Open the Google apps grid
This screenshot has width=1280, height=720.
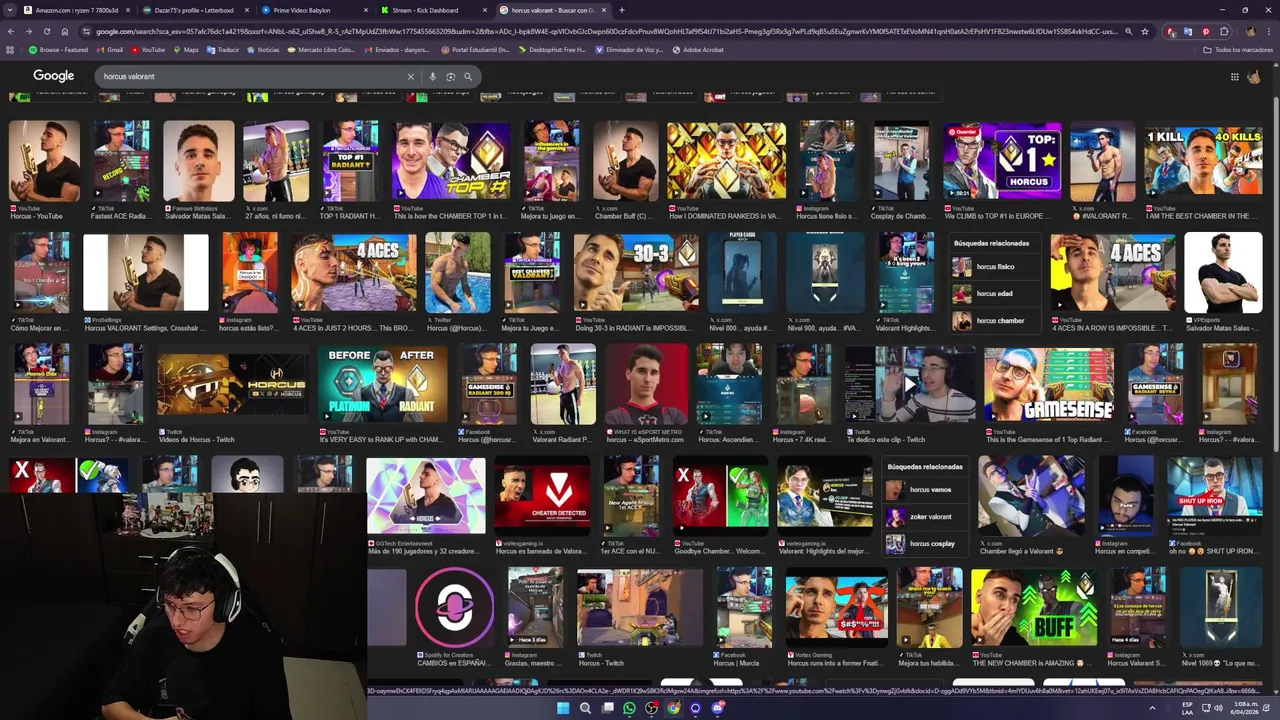(1235, 77)
